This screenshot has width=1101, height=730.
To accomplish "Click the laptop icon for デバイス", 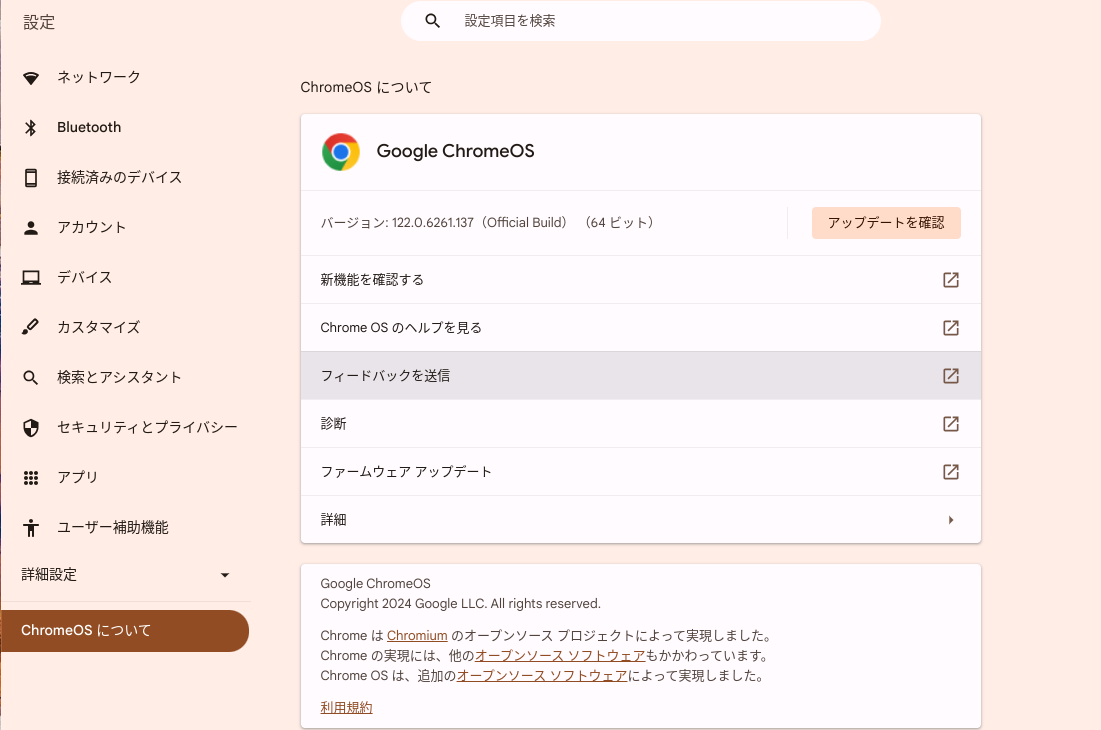I will click(31, 277).
